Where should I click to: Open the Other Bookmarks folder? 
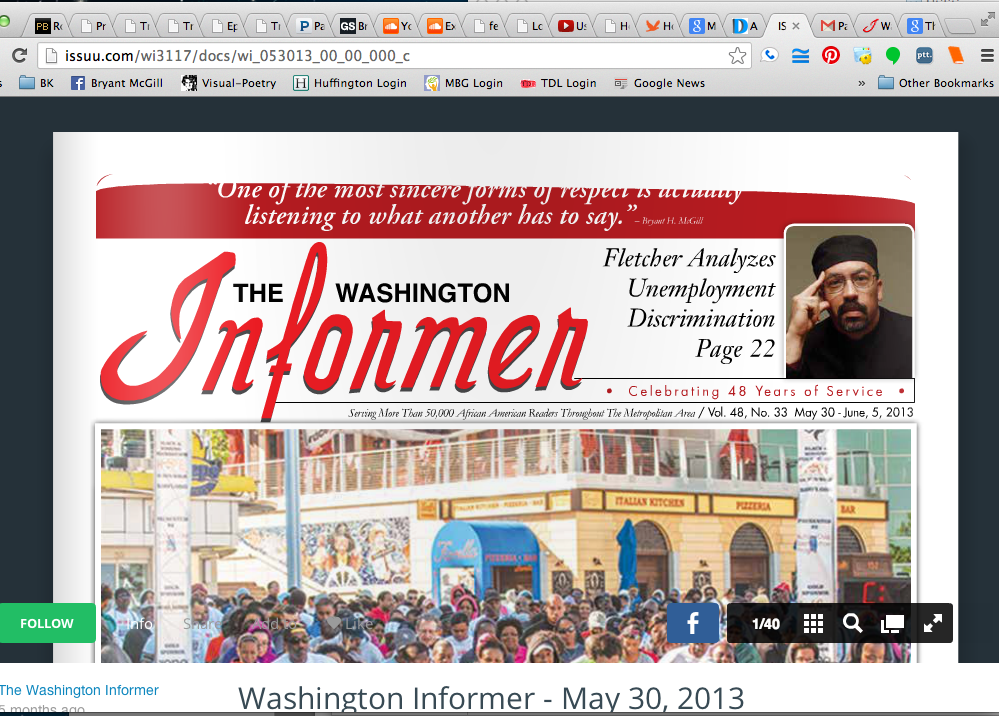coord(936,83)
